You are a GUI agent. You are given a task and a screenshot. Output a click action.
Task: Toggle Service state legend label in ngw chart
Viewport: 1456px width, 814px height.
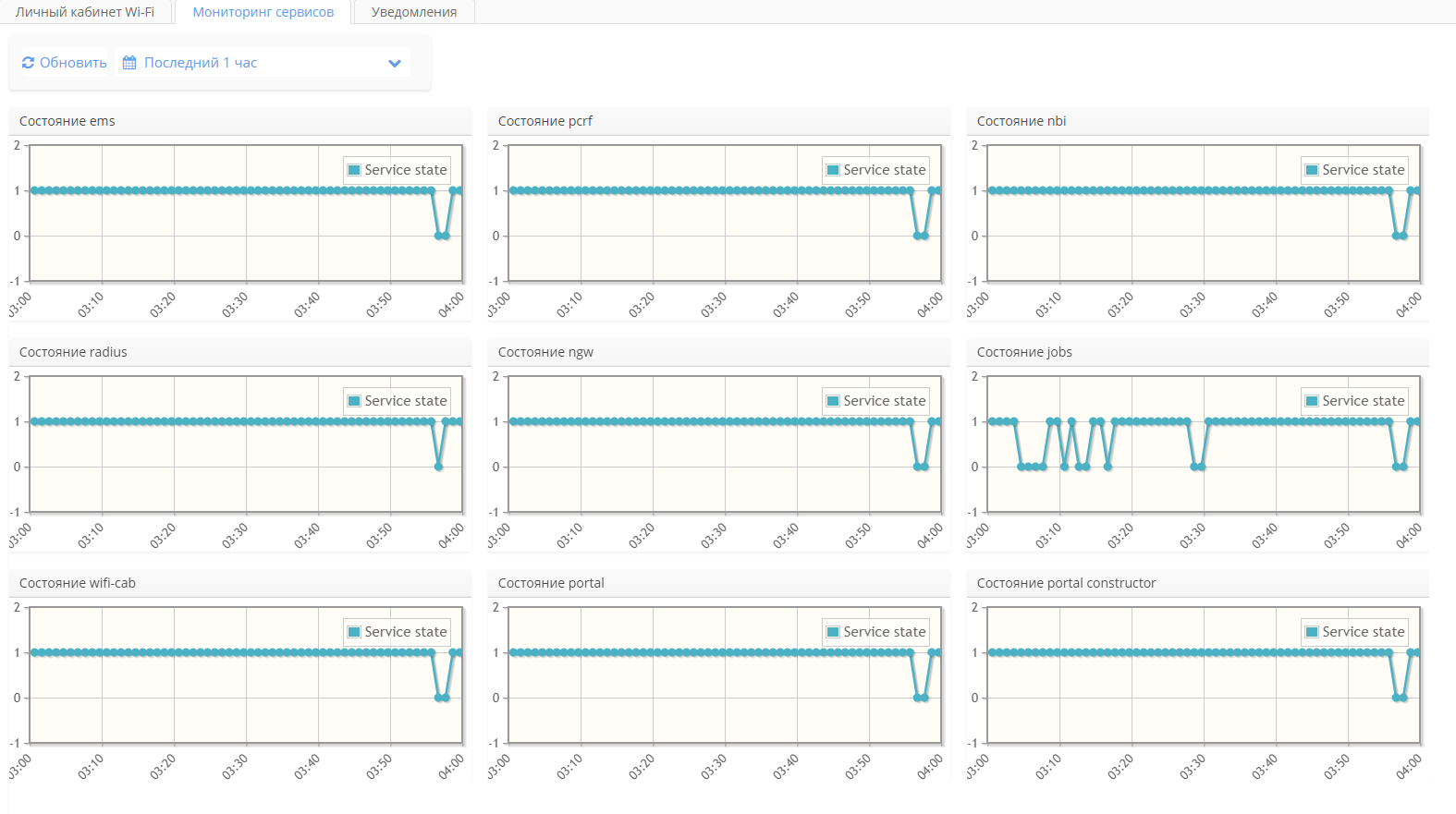(884, 401)
